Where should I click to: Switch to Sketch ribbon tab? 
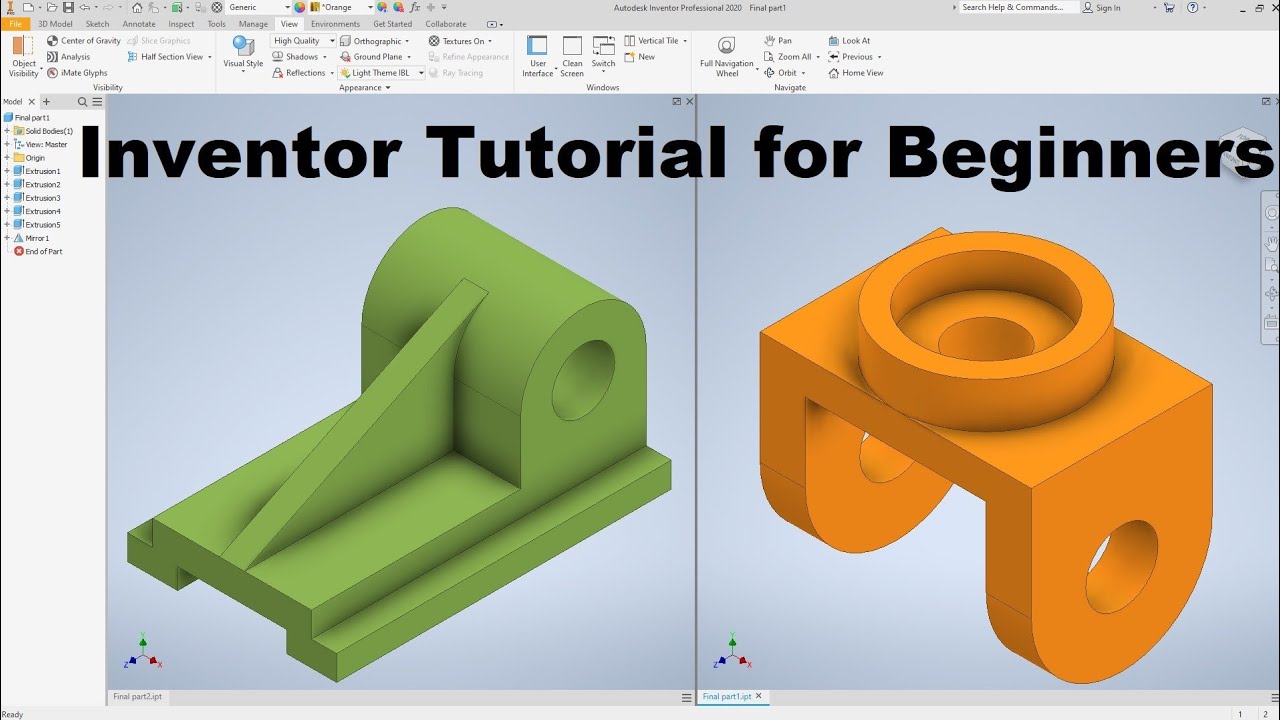[x=98, y=24]
